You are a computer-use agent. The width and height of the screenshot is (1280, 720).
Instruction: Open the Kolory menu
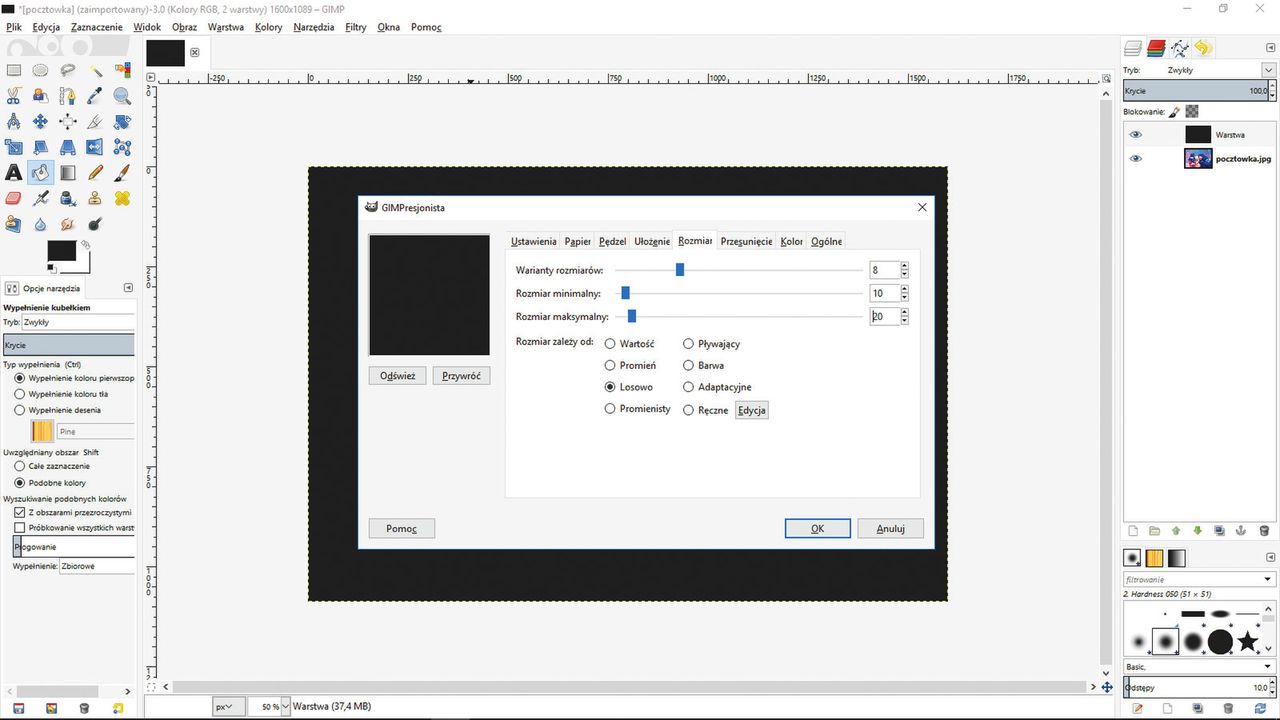click(268, 27)
